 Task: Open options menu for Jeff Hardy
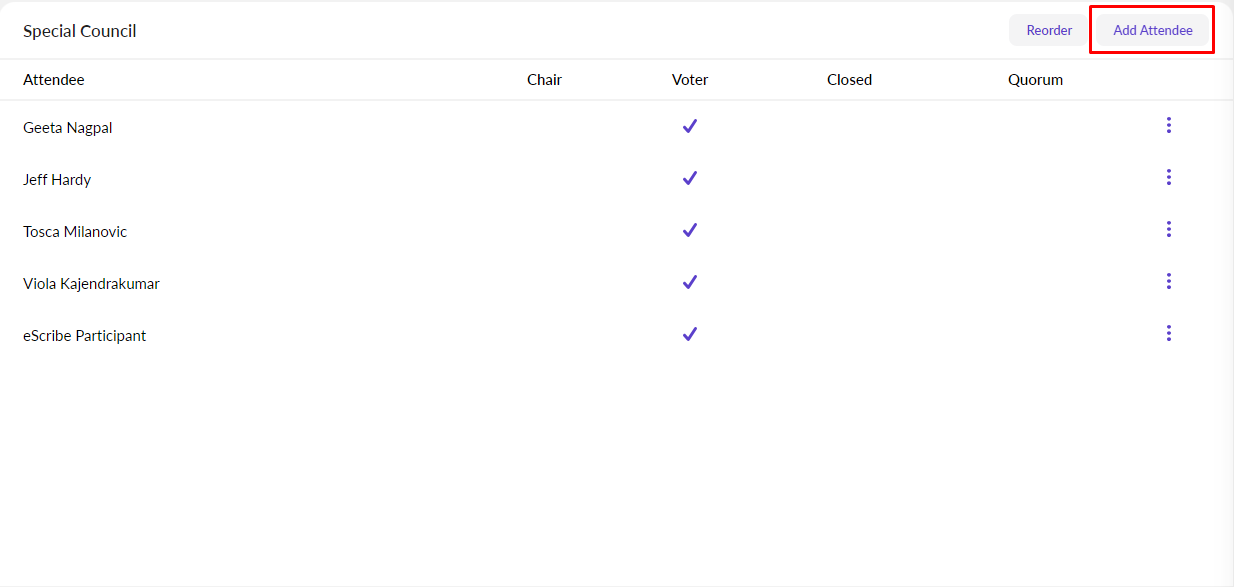click(1168, 178)
